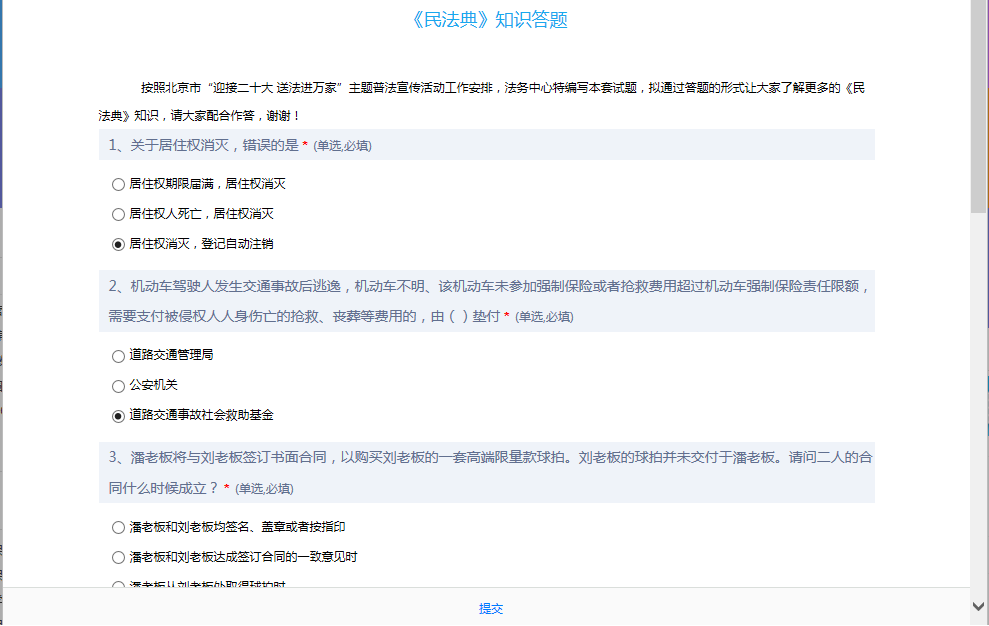
Task: Click the empty scrollbar track below the thumb
Action: (x=979, y=400)
